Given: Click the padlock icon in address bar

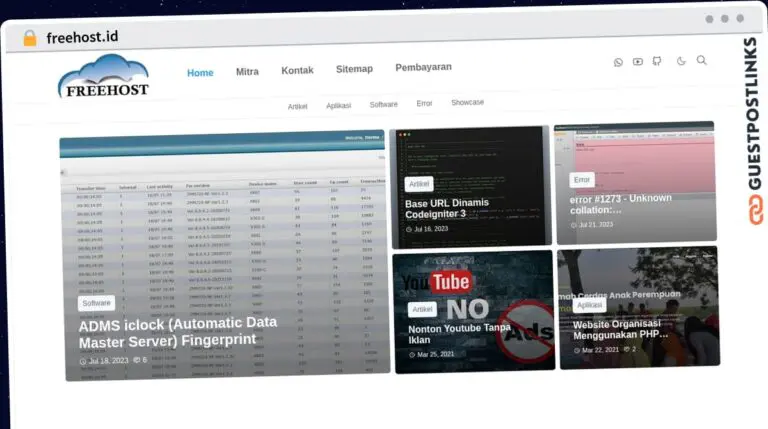Looking at the screenshot, I should click(x=30, y=37).
